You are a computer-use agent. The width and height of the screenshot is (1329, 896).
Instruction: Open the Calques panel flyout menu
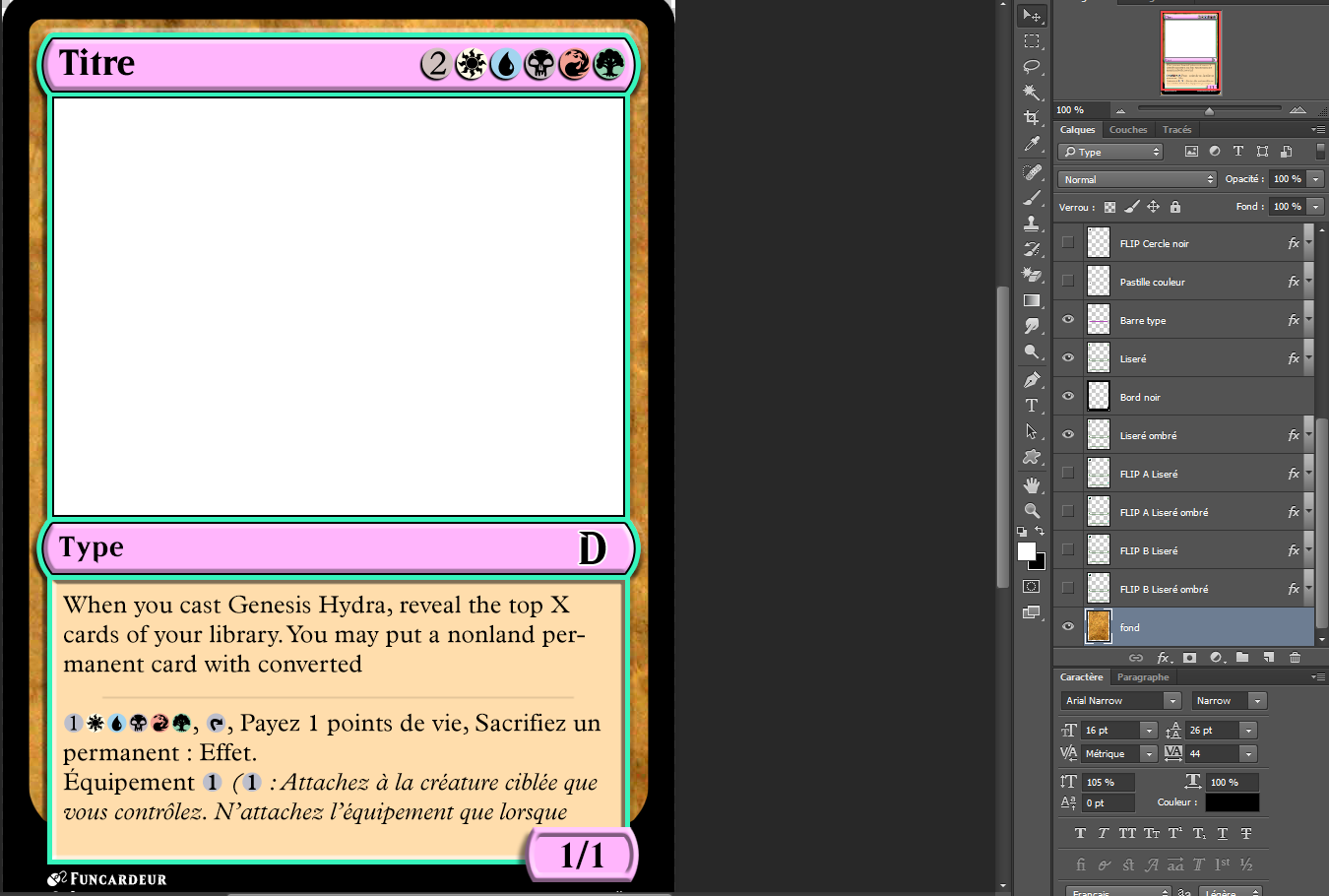coord(1317,130)
